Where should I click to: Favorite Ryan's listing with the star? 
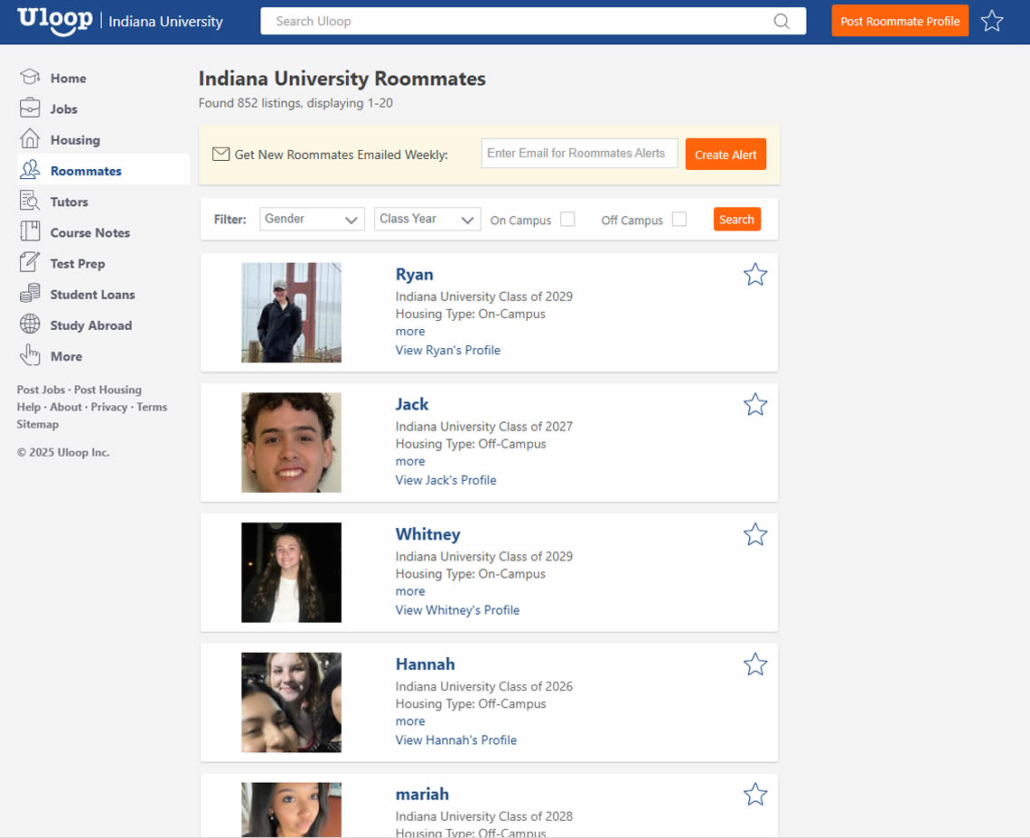point(755,274)
